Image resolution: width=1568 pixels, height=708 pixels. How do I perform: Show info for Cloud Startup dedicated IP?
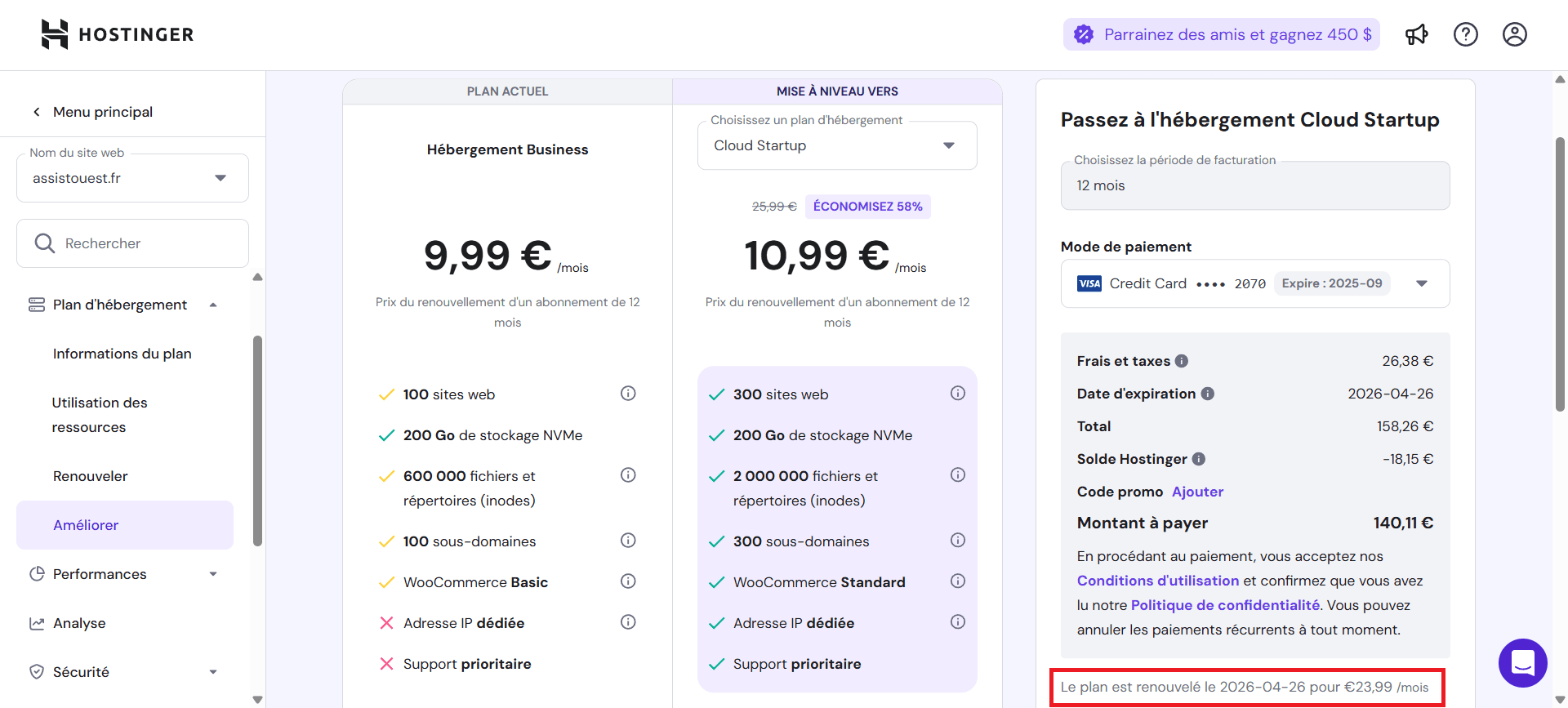[957, 622]
